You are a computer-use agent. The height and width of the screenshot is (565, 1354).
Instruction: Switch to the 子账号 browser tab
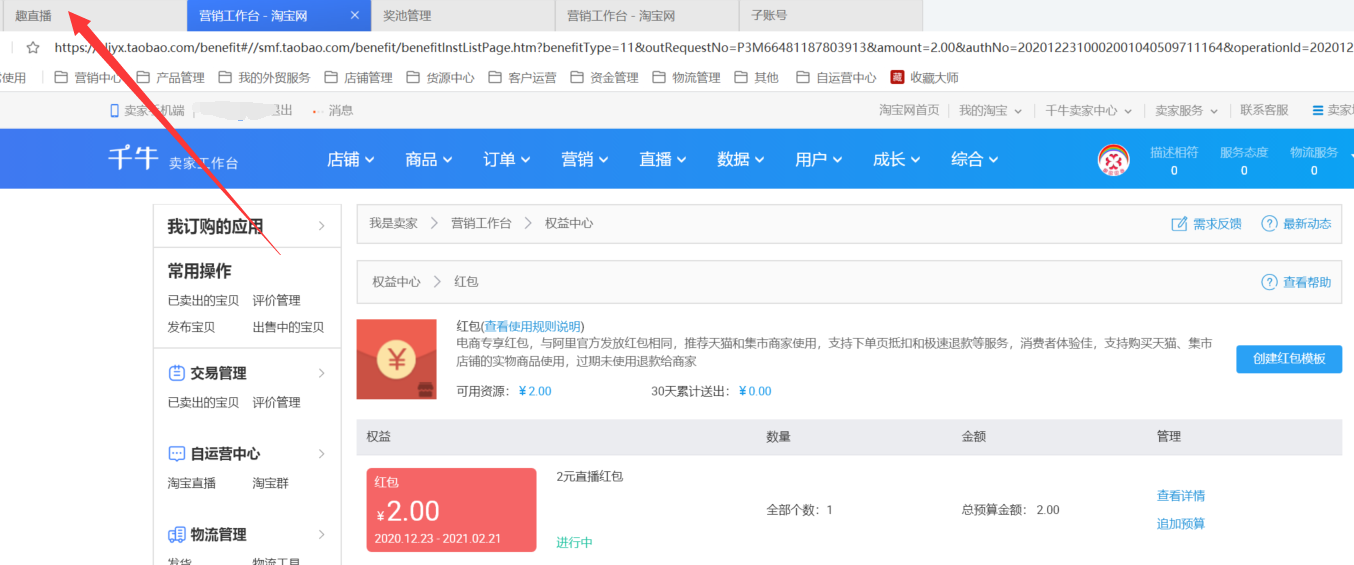(831, 15)
